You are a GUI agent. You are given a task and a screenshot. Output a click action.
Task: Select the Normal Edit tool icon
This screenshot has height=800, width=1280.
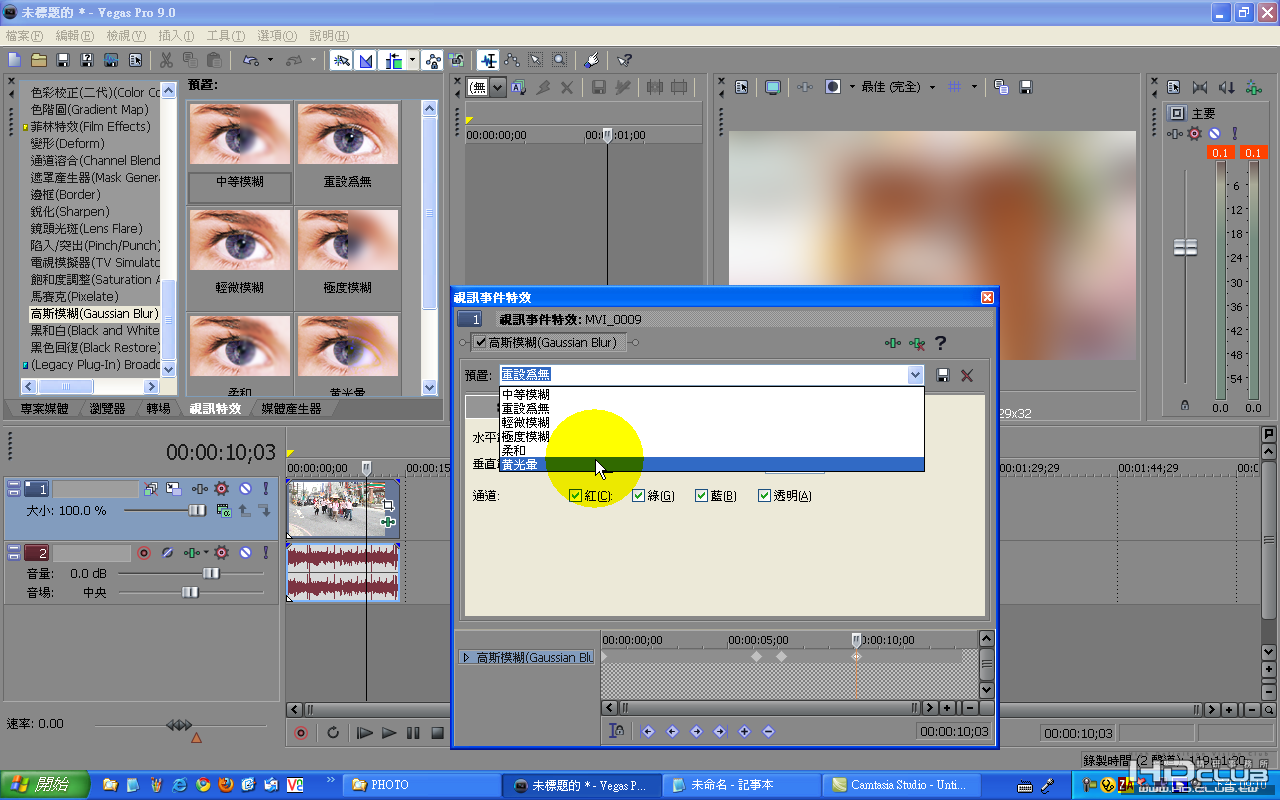coord(488,61)
